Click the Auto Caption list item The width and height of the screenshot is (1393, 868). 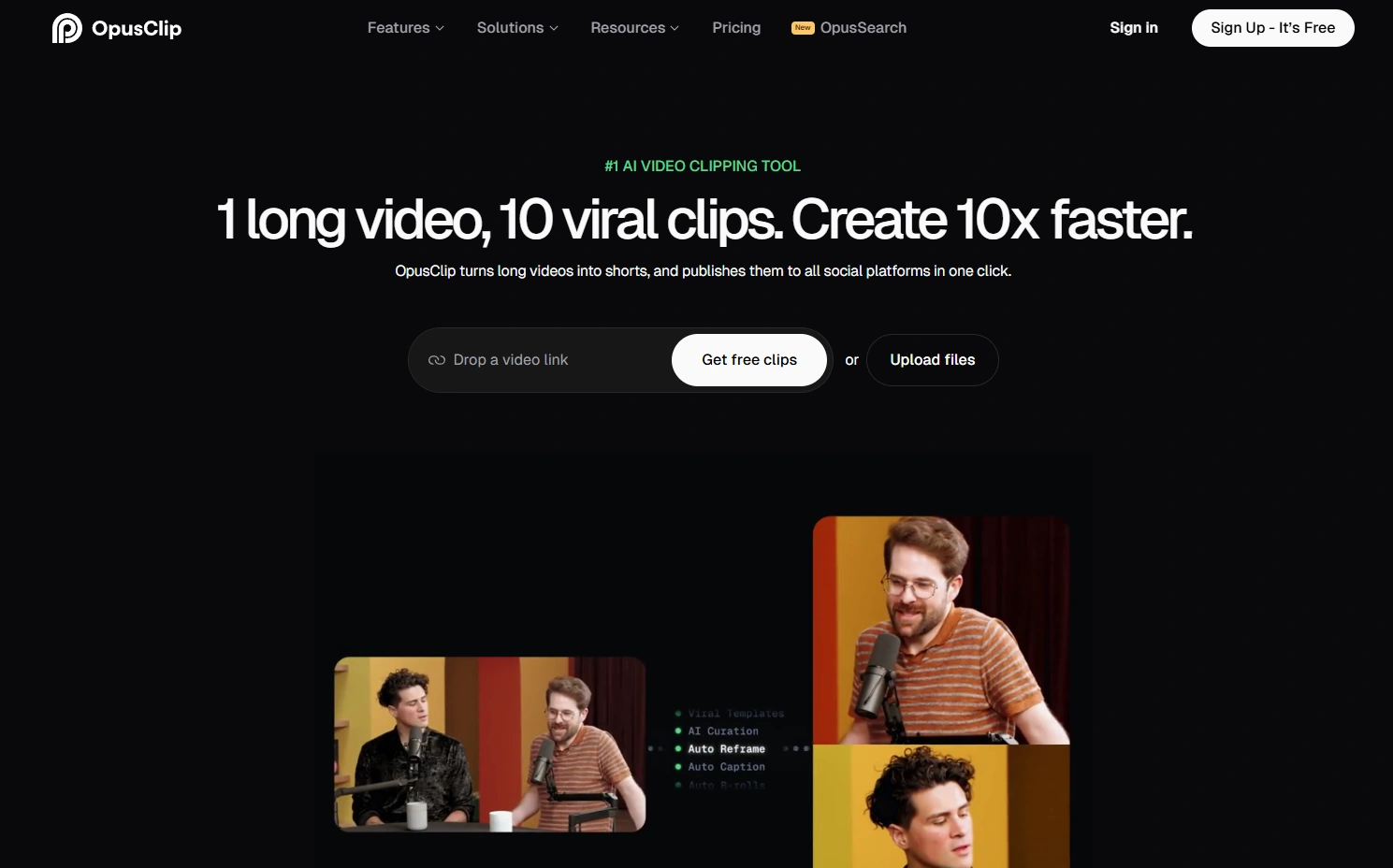point(726,767)
